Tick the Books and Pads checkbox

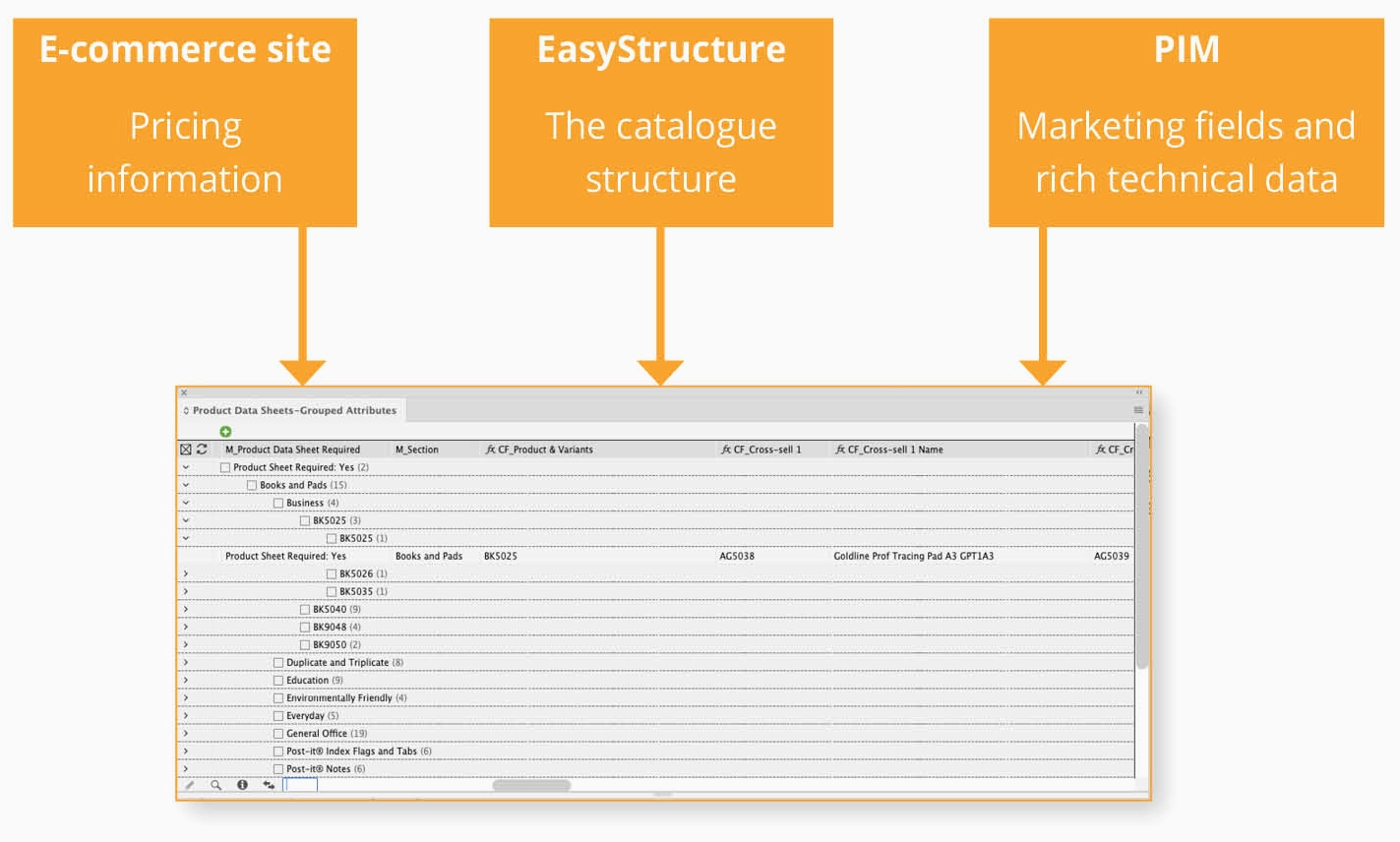[252, 485]
